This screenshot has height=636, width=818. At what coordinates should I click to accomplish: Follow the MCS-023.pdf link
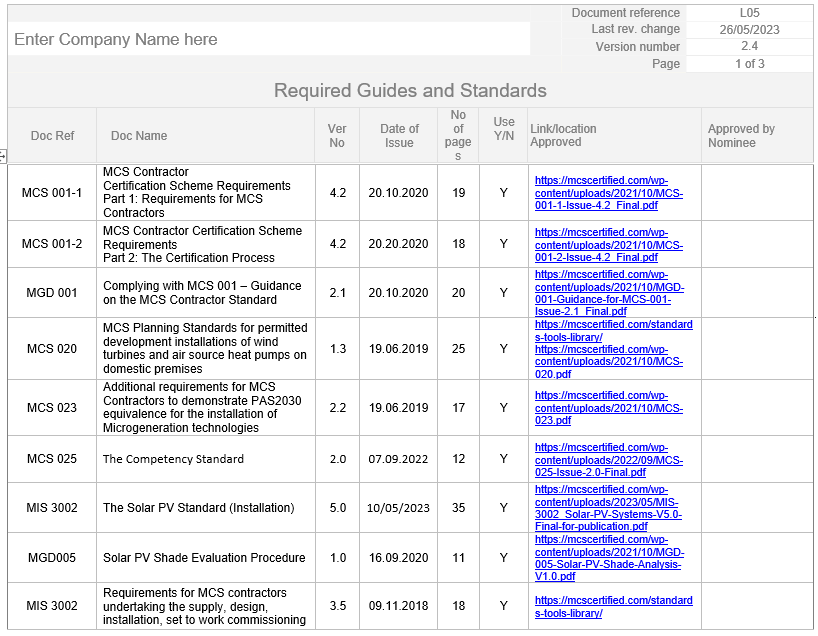(608, 408)
